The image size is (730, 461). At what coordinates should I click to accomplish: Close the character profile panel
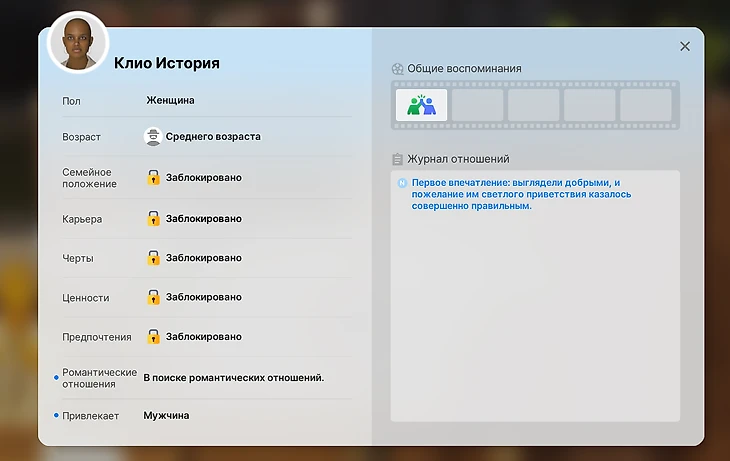tap(685, 46)
